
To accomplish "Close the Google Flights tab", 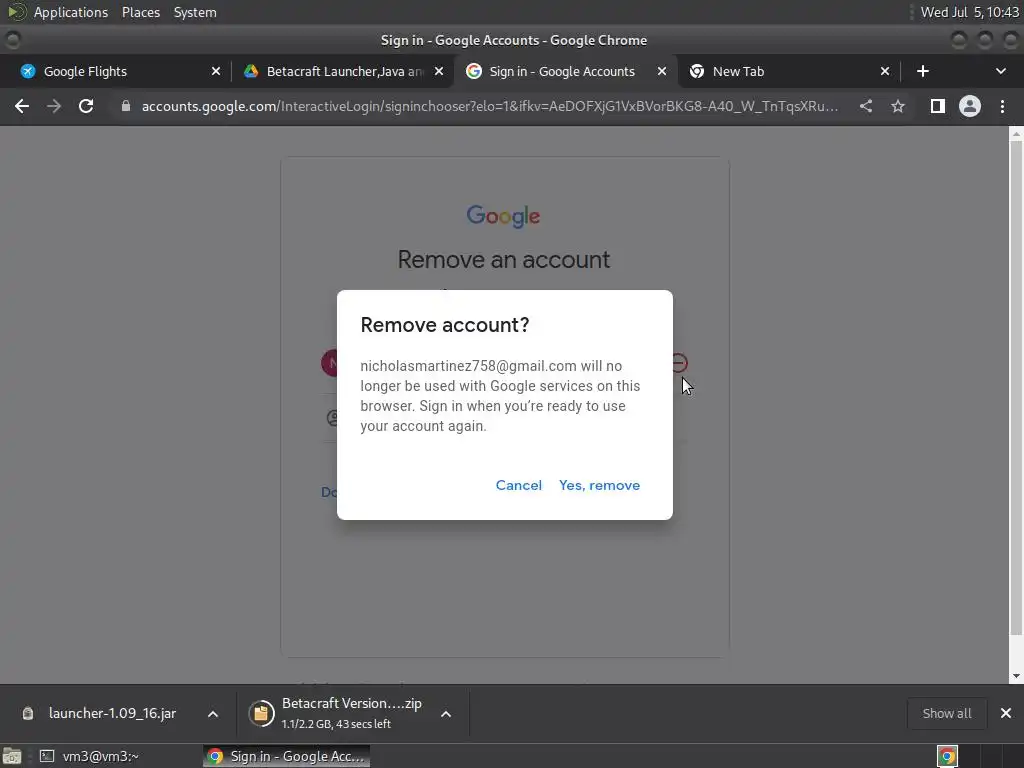I will point(216,71).
